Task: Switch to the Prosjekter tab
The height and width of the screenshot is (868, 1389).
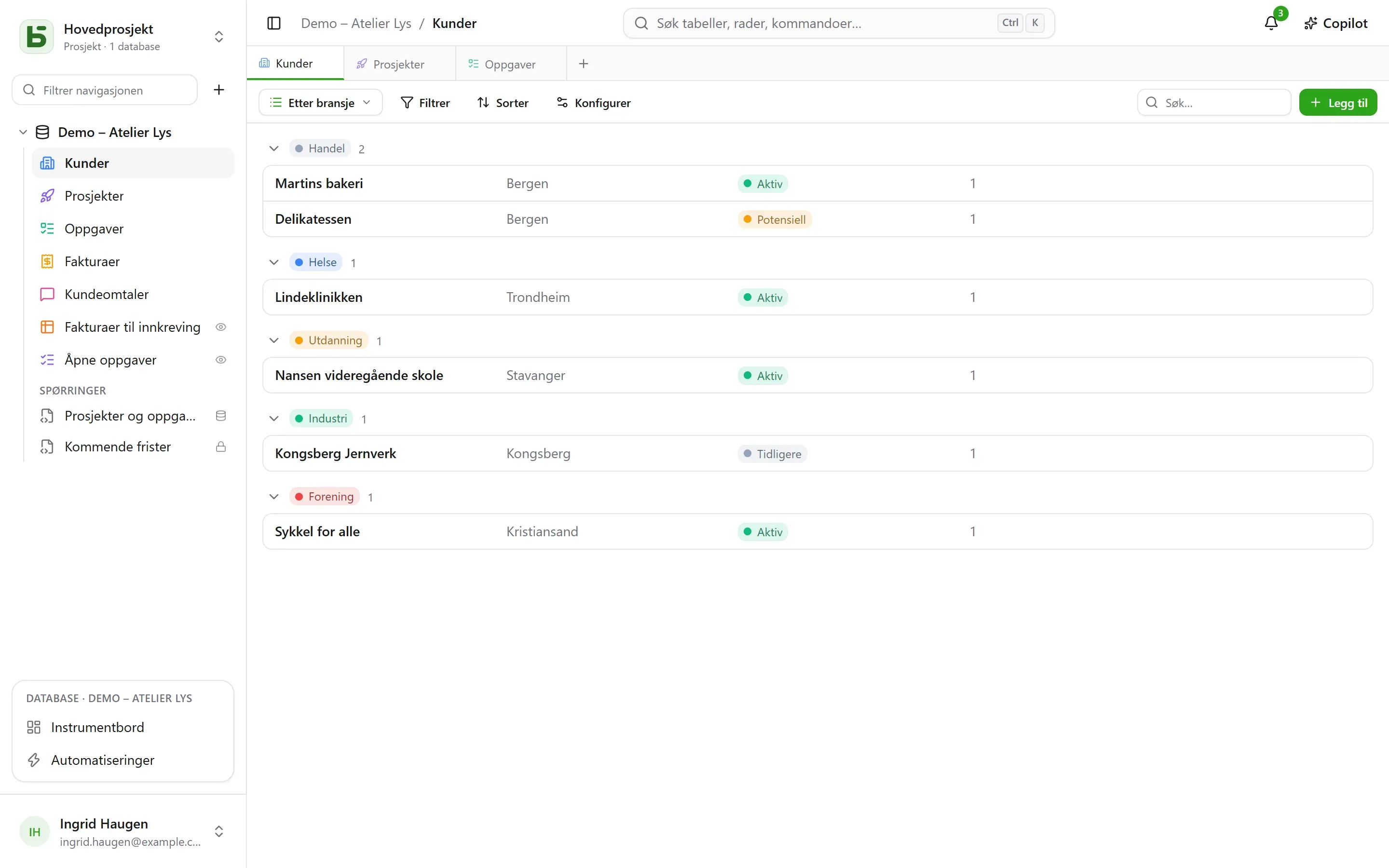Action: (399, 64)
